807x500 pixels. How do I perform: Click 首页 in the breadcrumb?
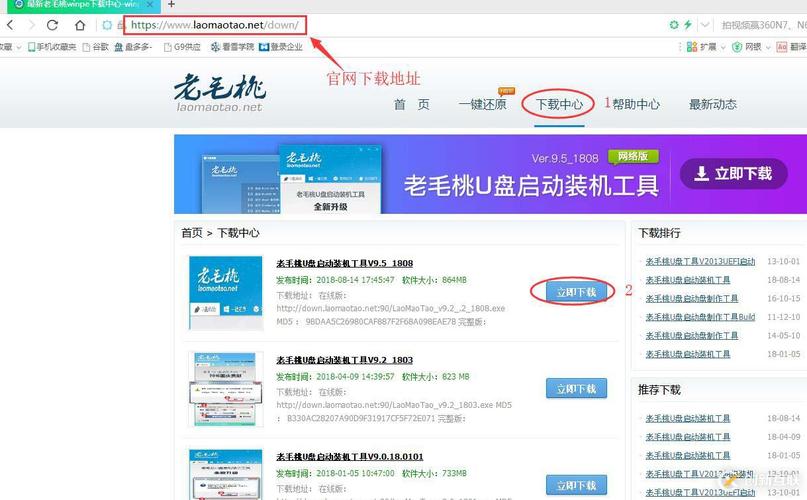191,233
